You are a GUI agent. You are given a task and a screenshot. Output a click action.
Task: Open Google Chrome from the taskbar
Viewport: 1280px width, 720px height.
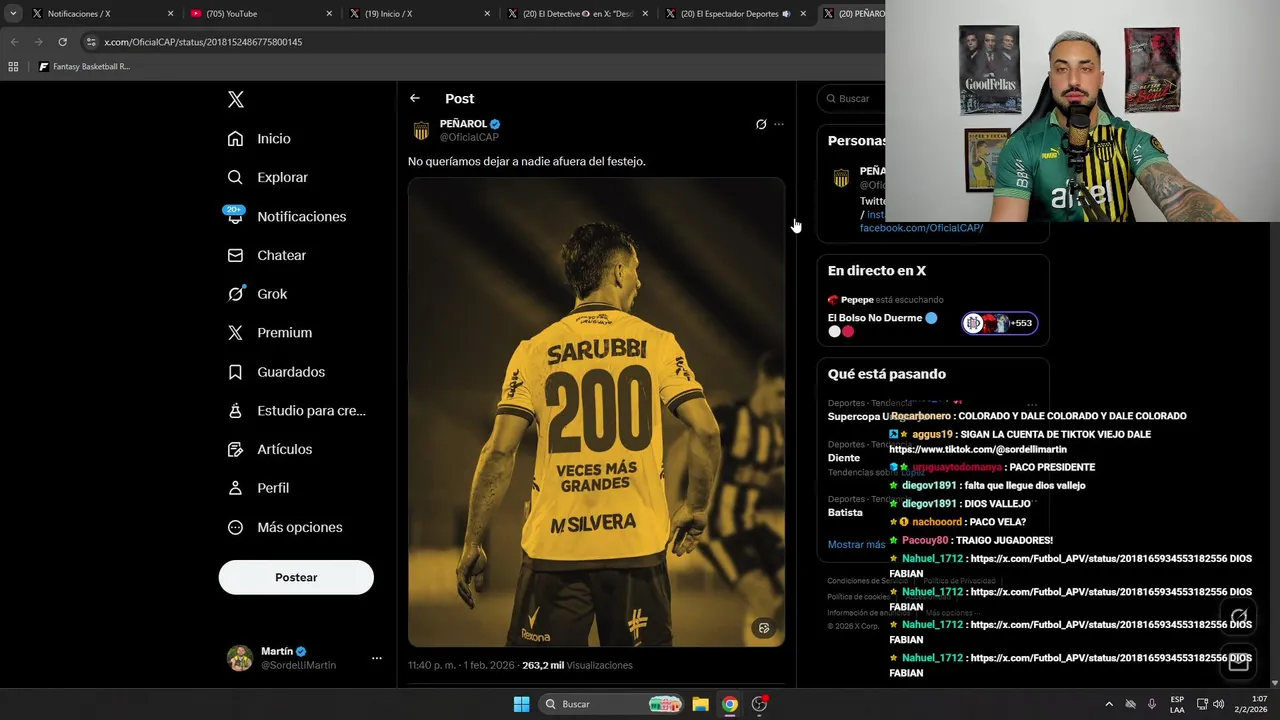pos(730,704)
